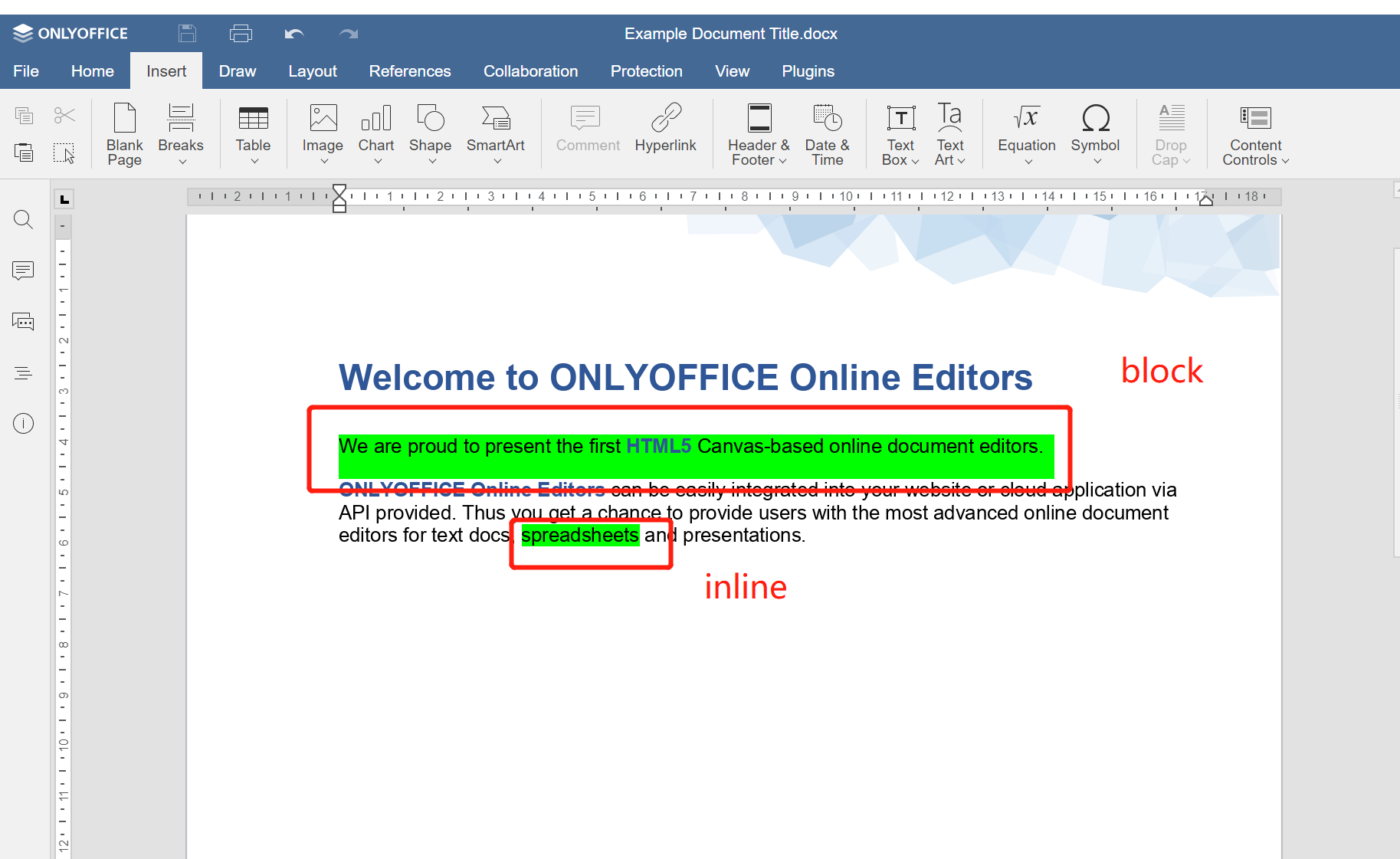
Task: Open the Comments panel in left sidebar
Action: click(24, 270)
